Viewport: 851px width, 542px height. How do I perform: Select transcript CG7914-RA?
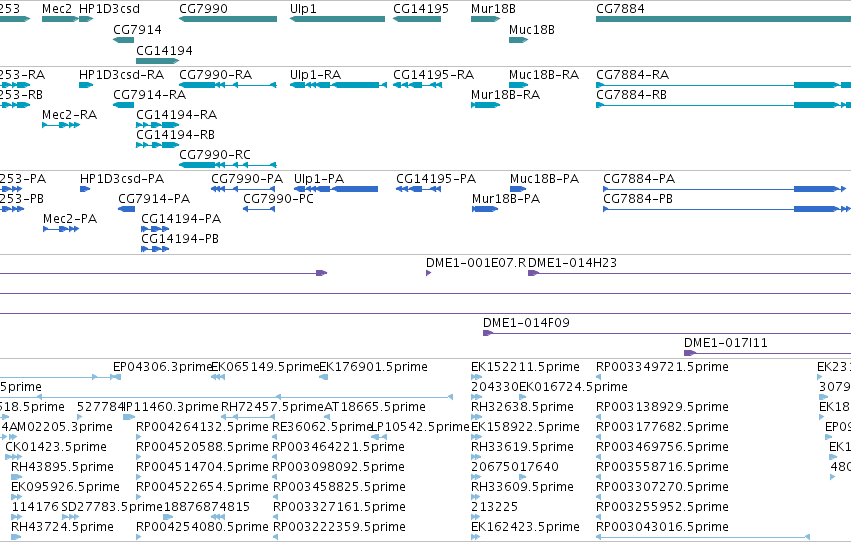click(149, 94)
